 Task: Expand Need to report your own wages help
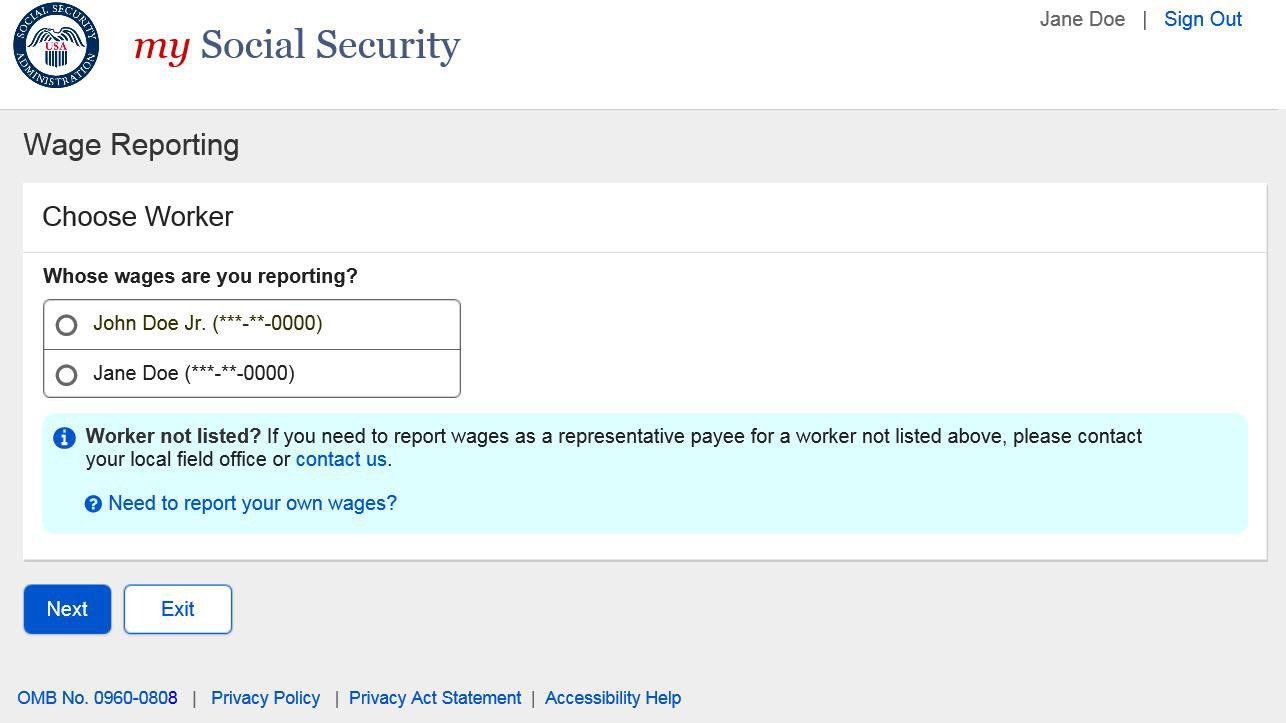[x=252, y=503]
